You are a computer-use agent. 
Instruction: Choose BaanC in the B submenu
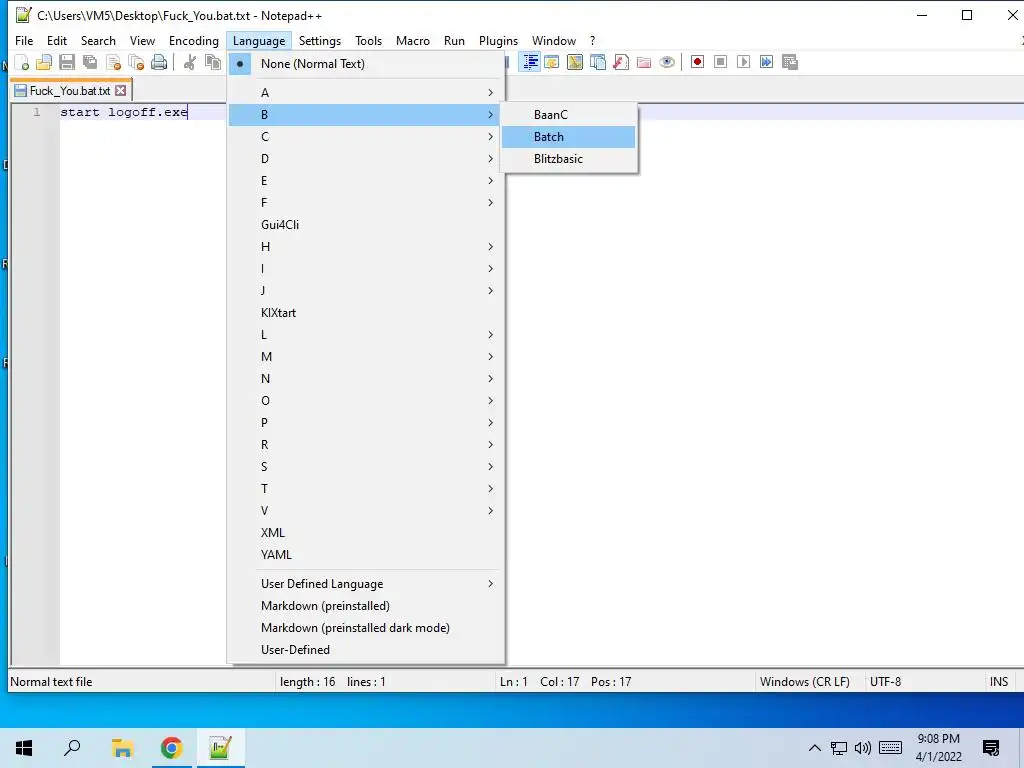568,115
